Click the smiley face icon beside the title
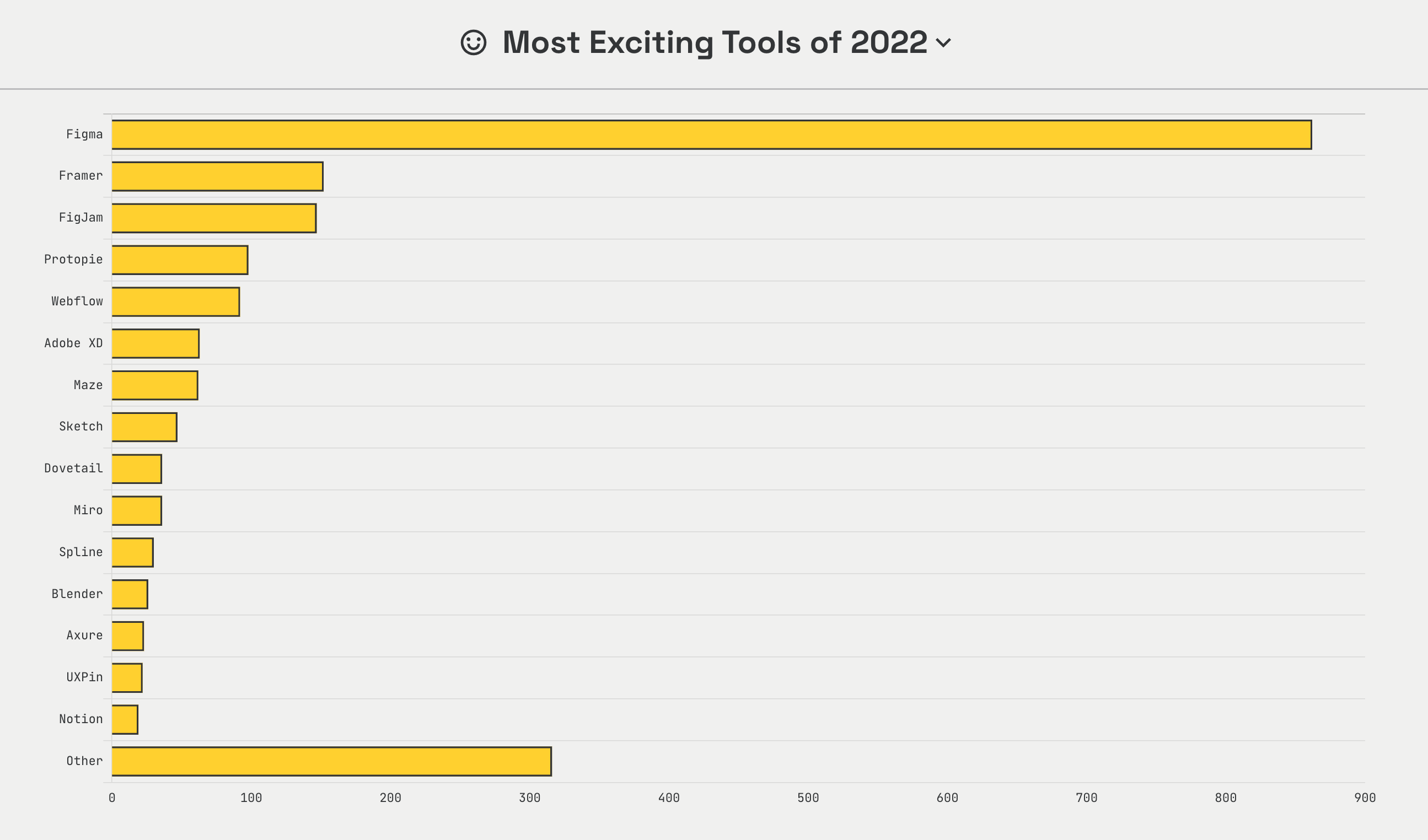The width and height of the screenshot is (1428, 840). coord(473,42)
